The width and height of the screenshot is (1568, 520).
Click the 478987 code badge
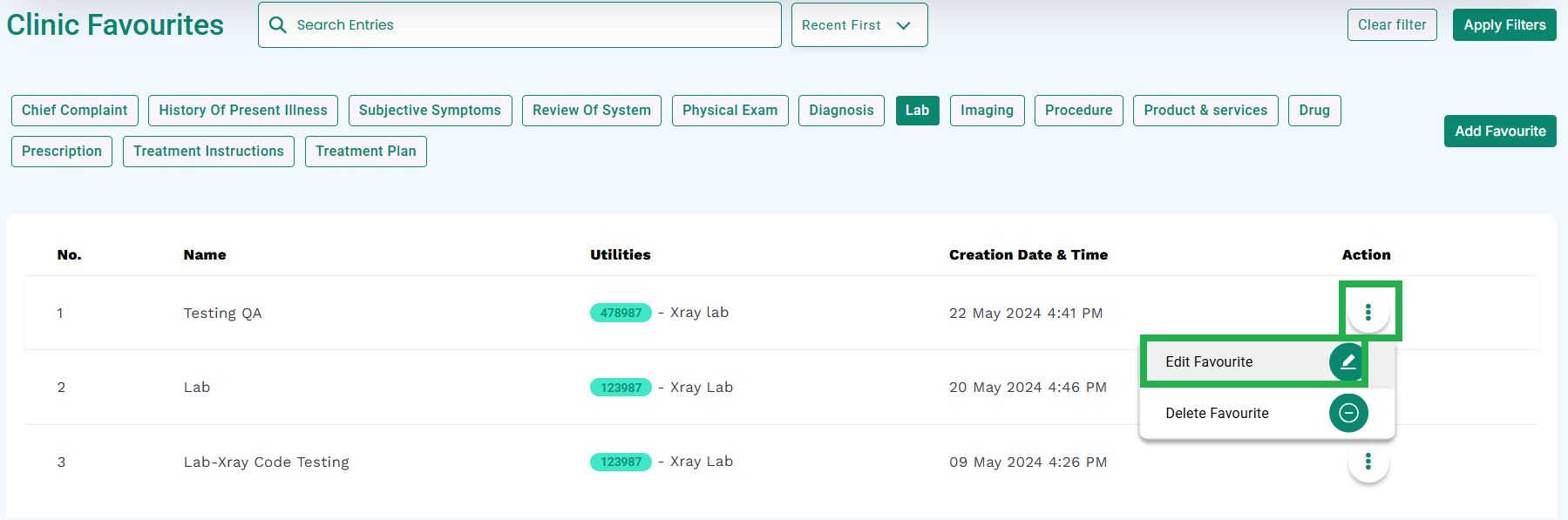click(x=621, y=313)
